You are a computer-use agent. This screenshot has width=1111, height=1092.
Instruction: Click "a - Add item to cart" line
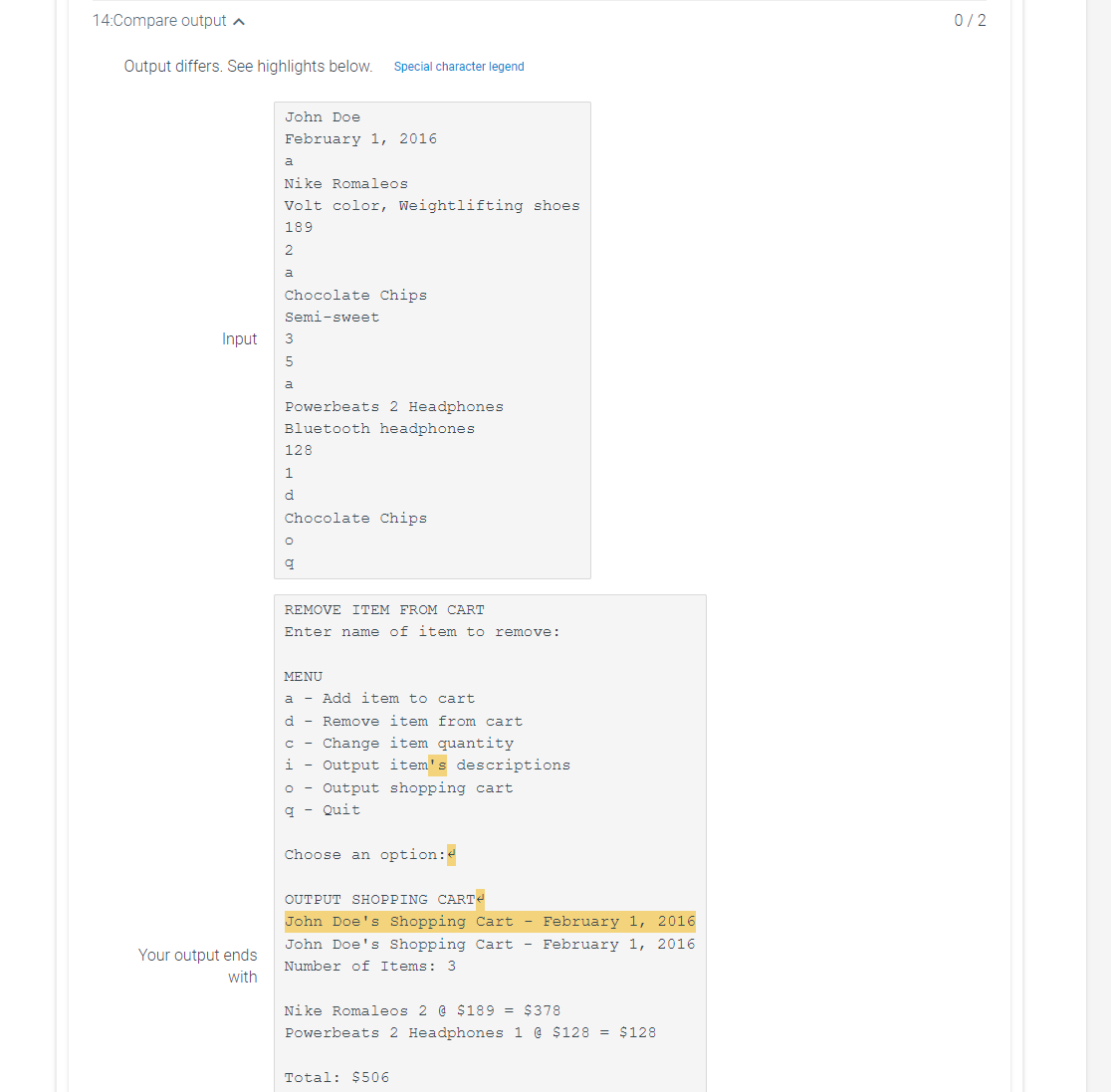click(379, 699)
